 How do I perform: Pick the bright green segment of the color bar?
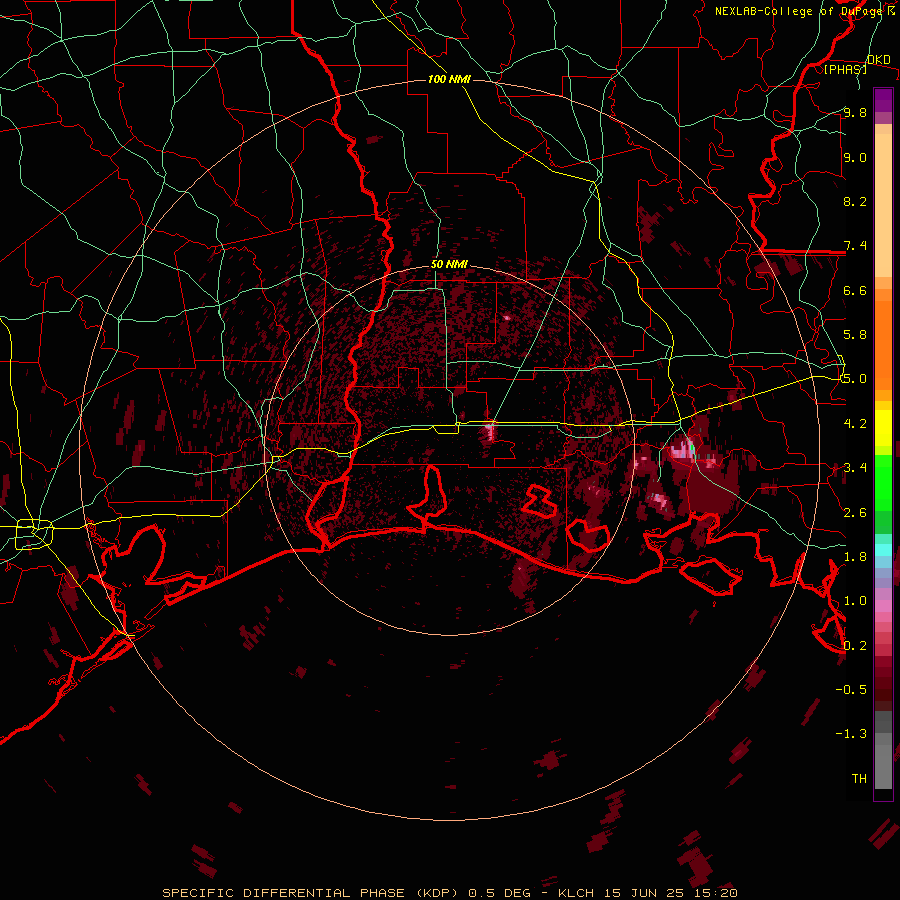[x=883, y=482]
